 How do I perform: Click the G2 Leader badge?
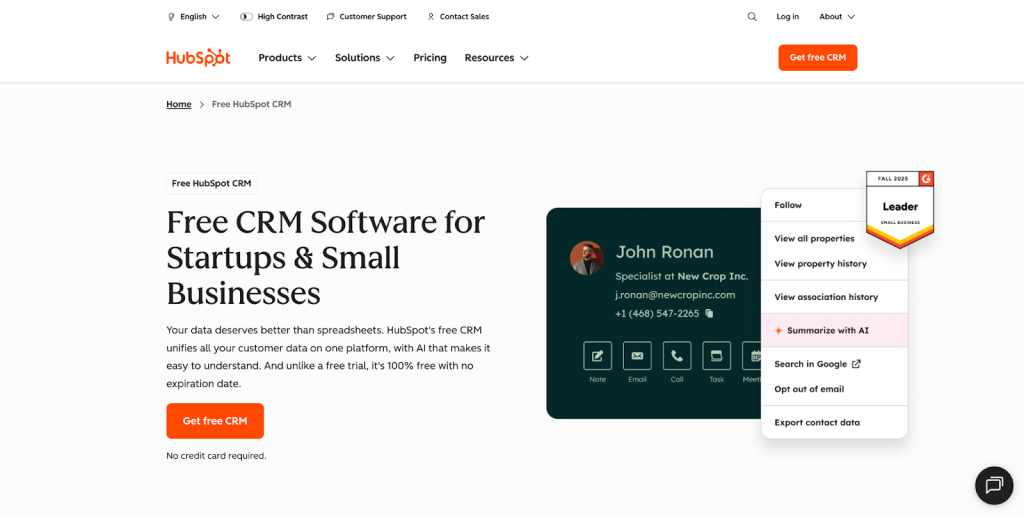[x=900, y=208]
